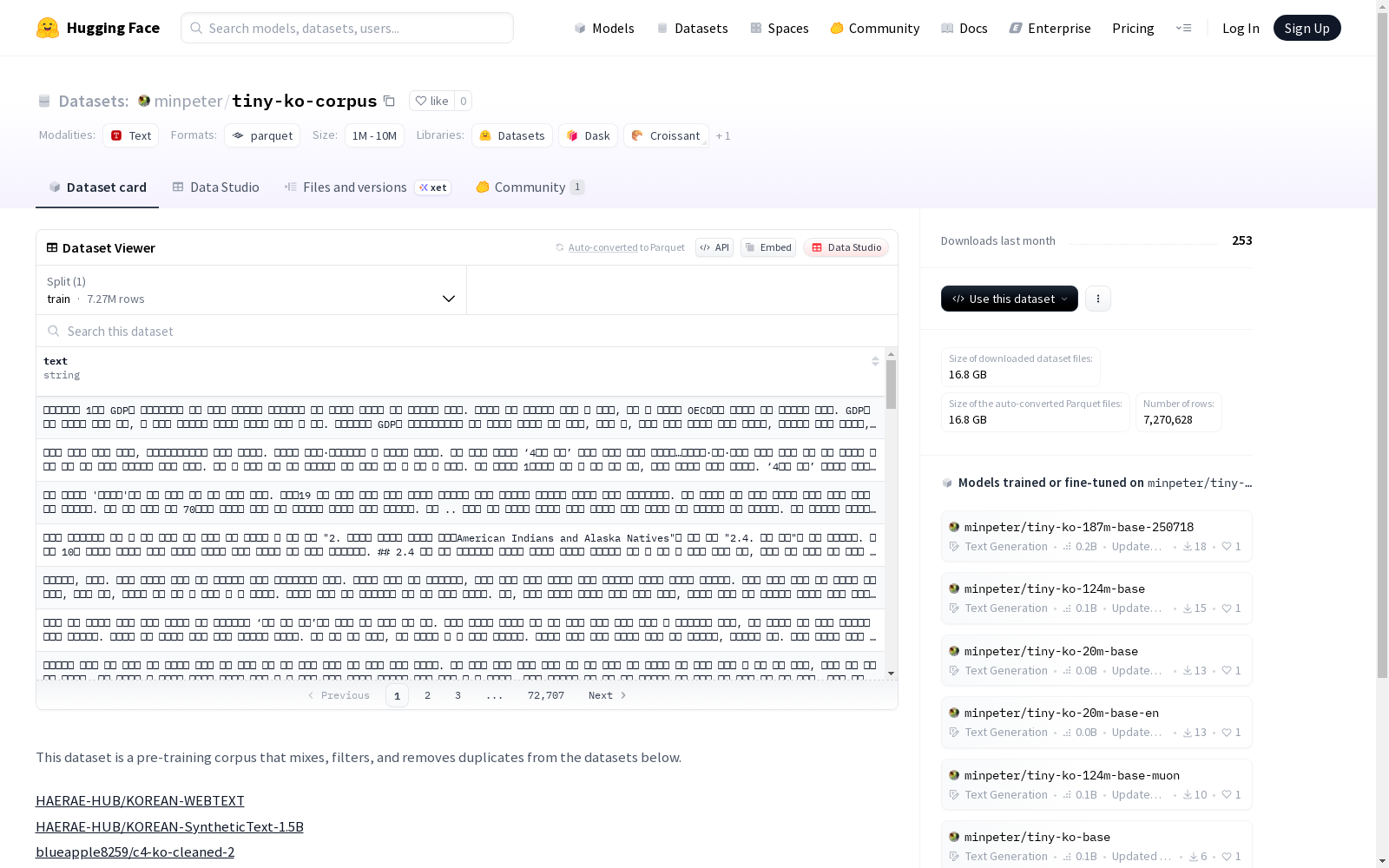The height and width of the screenshot is (868, 1389).
Task: Switch to the Dataset card tab
Action: 97,187
